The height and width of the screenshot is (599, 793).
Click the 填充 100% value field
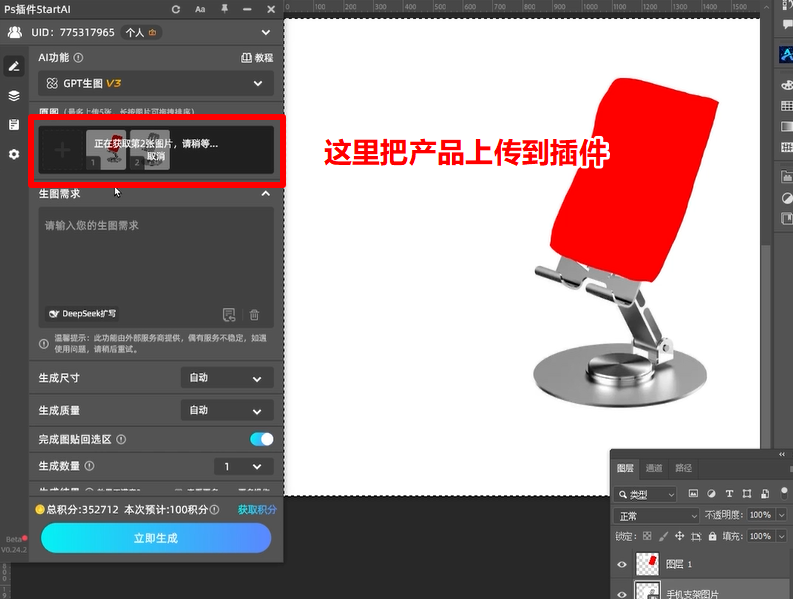click(761, 536)
